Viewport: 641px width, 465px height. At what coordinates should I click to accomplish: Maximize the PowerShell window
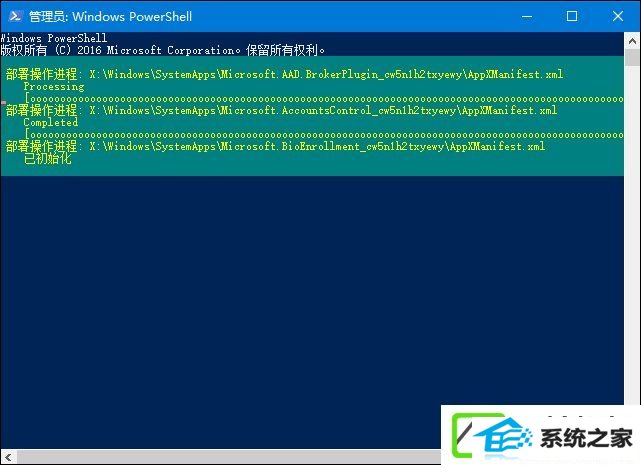(x=572, y=16)
